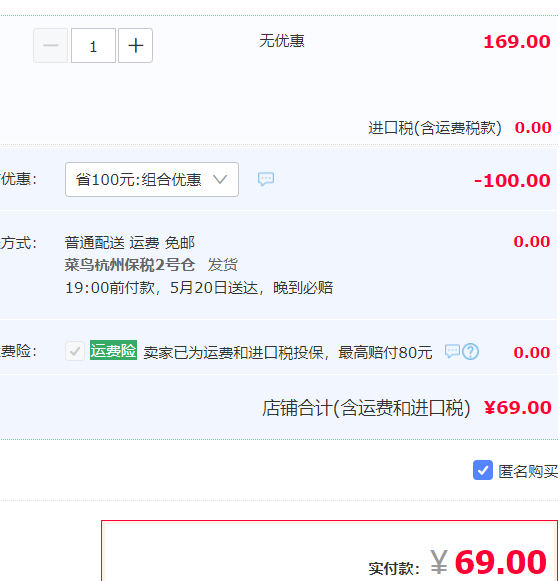Toggle the 匿名购买 checkbox
The width and height of the screenshot is (560, 581).
(x=483, y=470)
